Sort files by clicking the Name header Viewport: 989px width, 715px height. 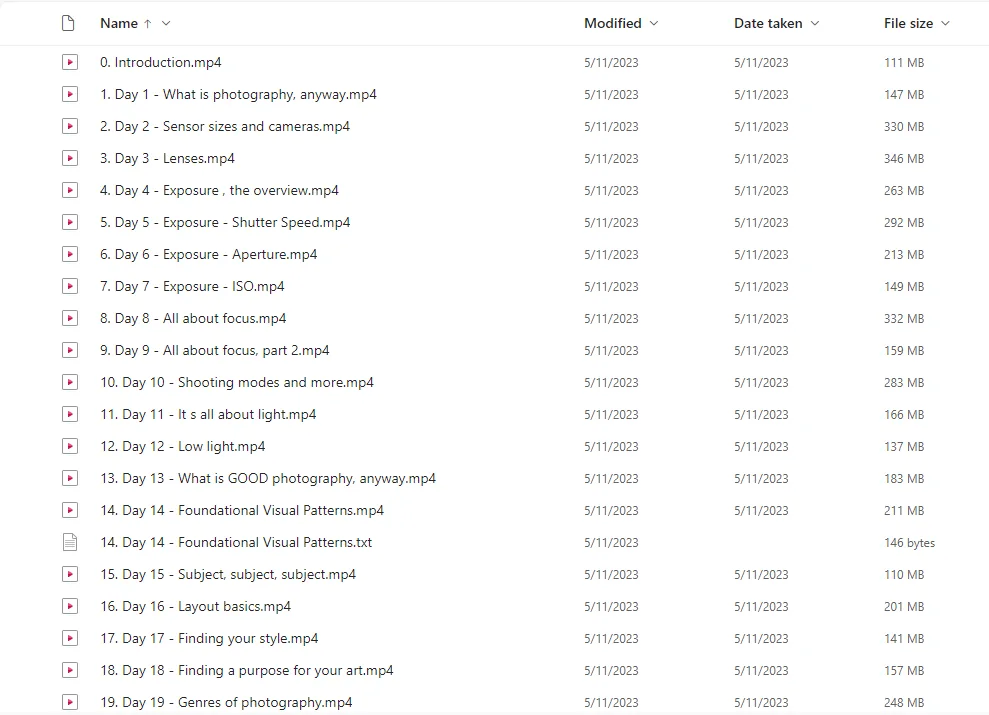[119, 23]
